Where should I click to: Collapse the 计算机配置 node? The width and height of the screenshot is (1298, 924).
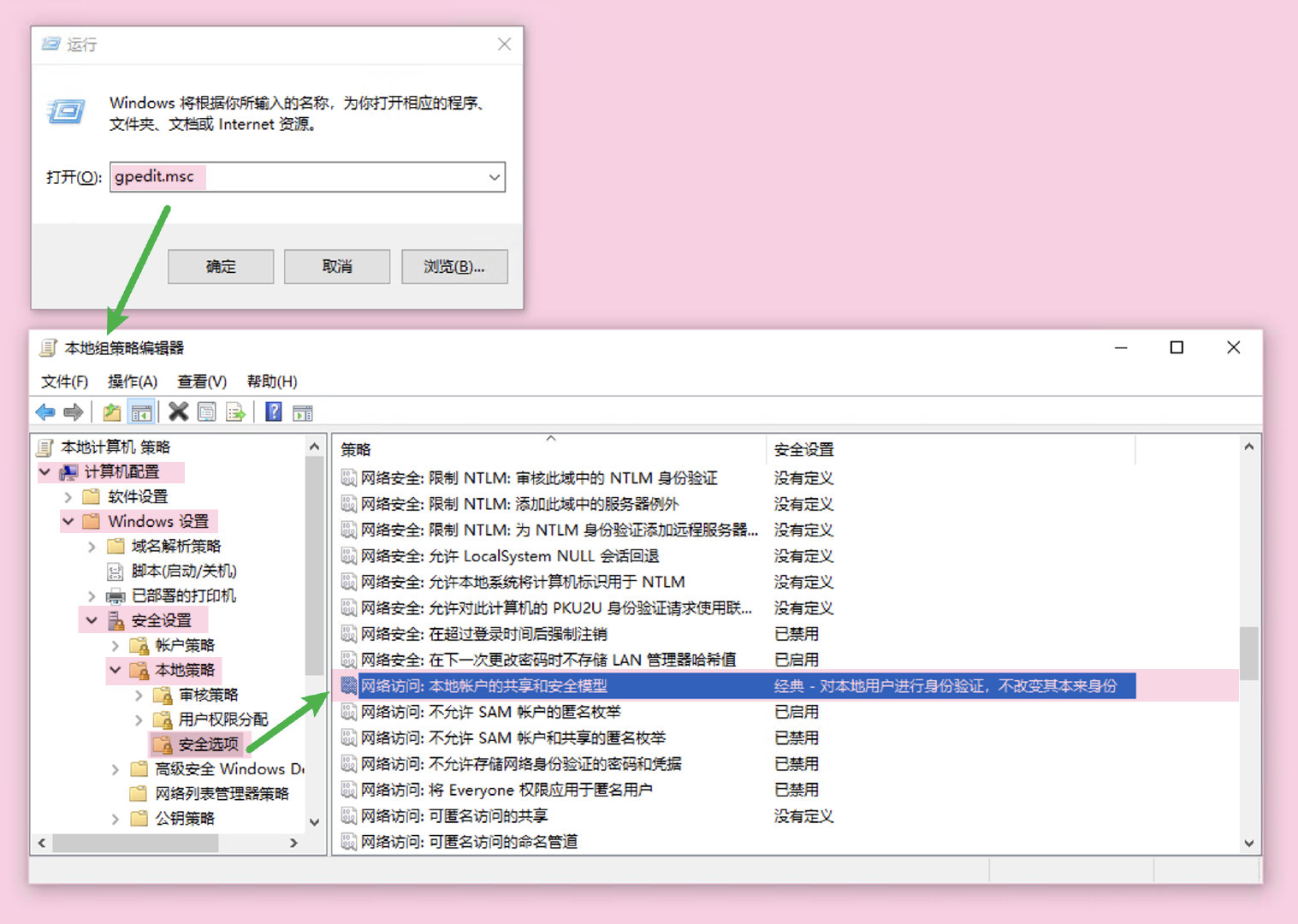coord(44,471)
